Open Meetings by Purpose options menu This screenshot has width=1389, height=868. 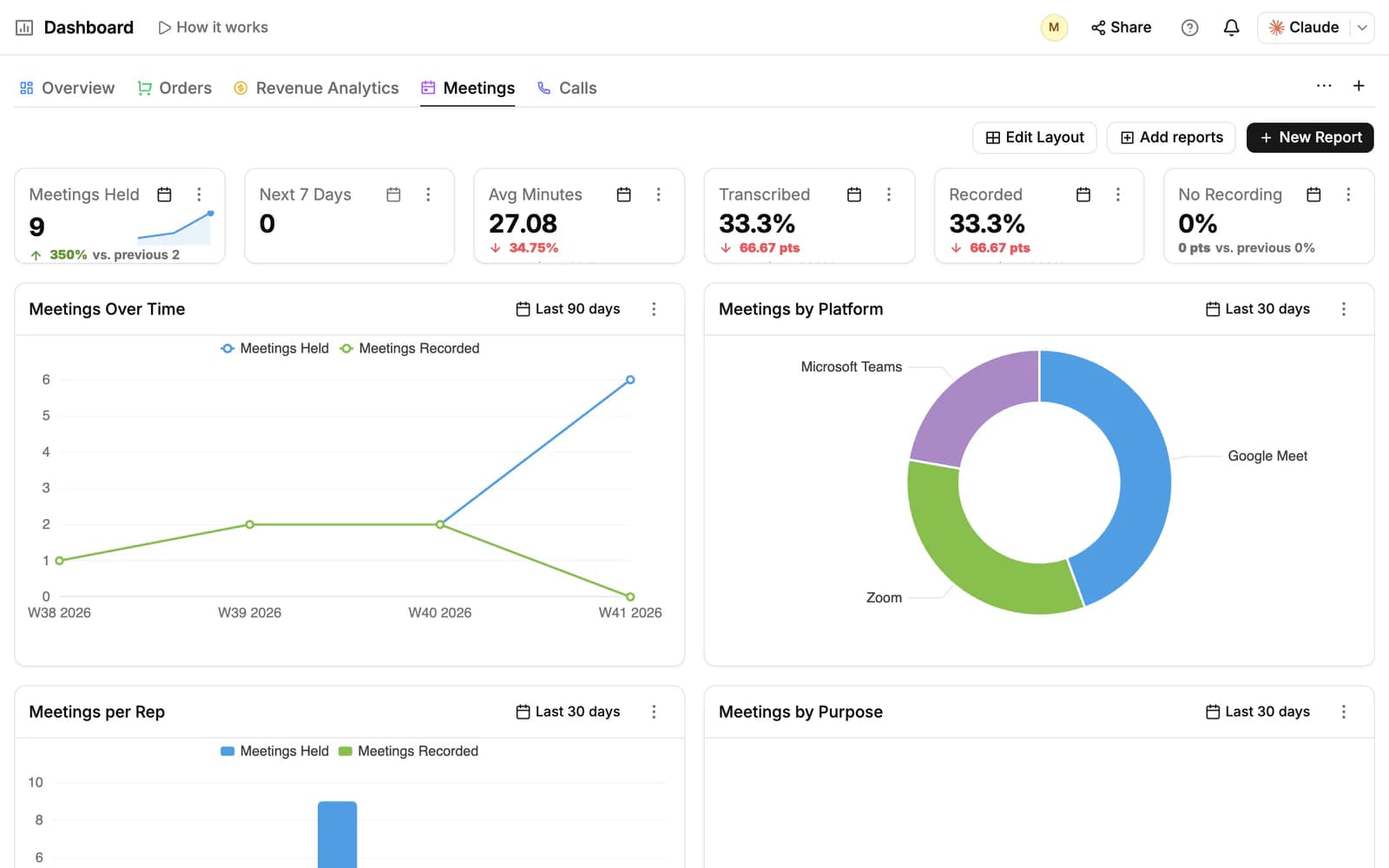(x=1344, y=712)
